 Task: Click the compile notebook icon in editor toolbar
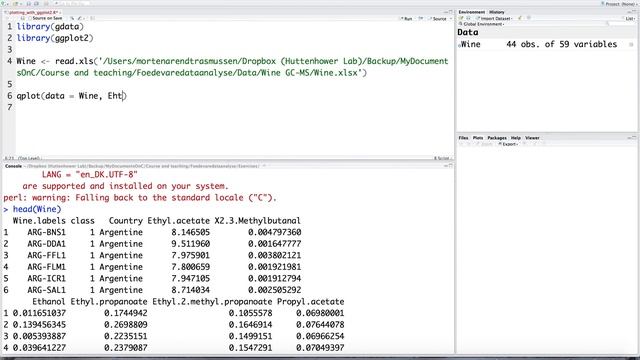tap(92, 18)
